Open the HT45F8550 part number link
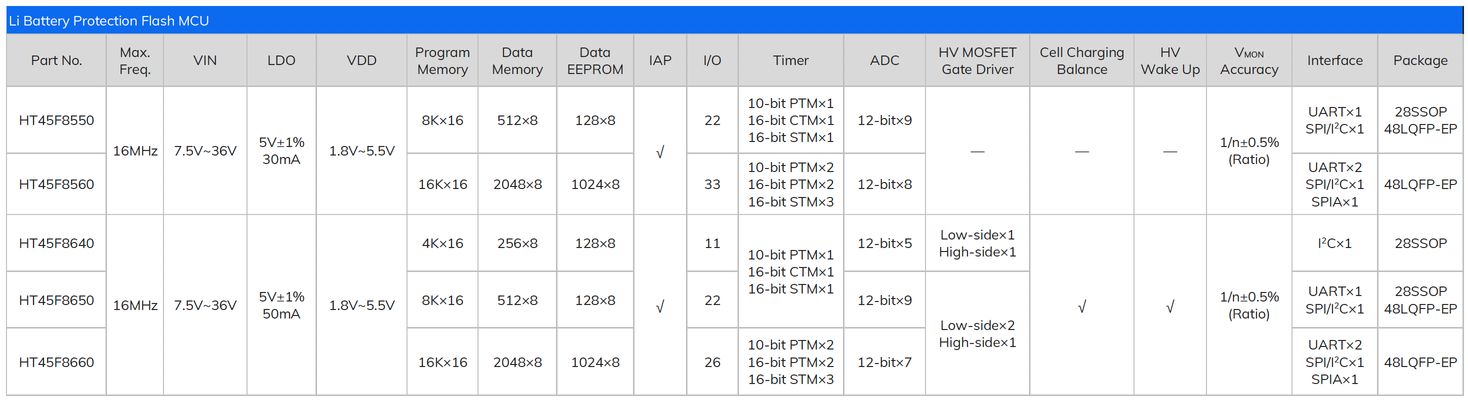Image resolution: width=1468 pixels, height=404 pixels. (x=56, y=120)
